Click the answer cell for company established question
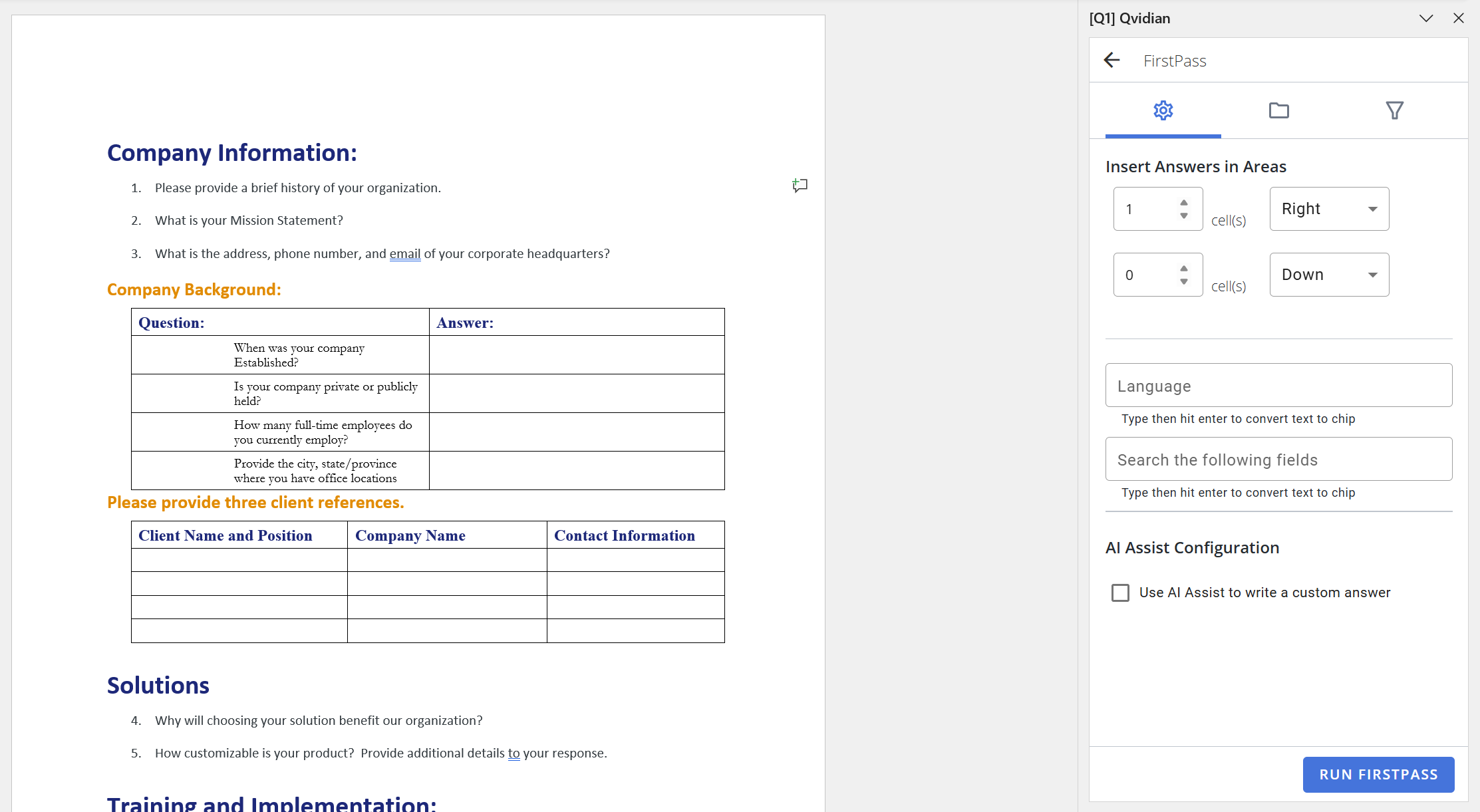The image size is (1480, 812). tap(576, 355)
